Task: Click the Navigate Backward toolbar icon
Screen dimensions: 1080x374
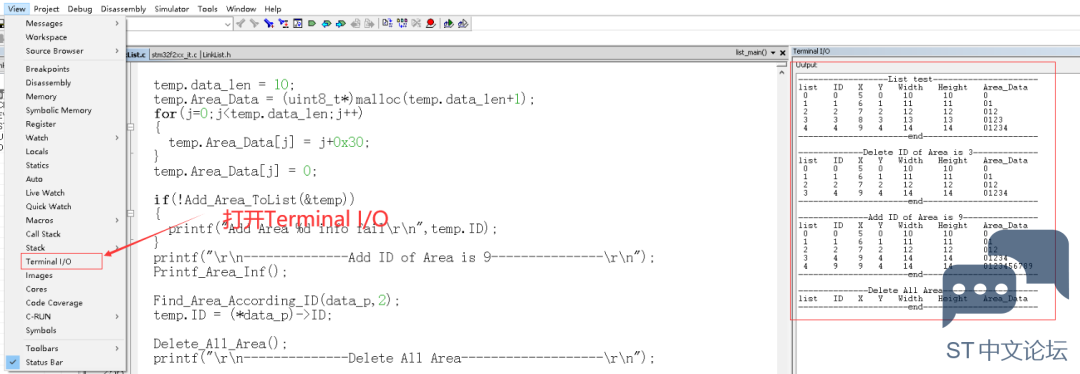Action: click(x=355, y=23)
